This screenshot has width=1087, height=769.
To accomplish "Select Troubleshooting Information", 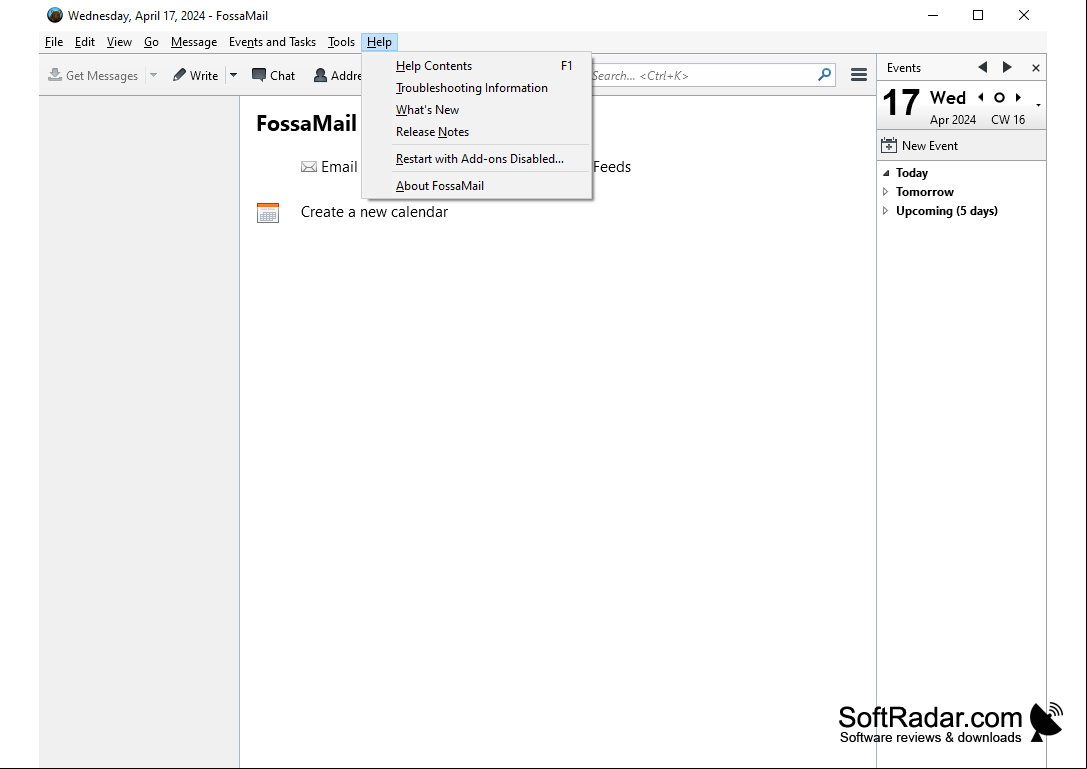I will [476, 88].
